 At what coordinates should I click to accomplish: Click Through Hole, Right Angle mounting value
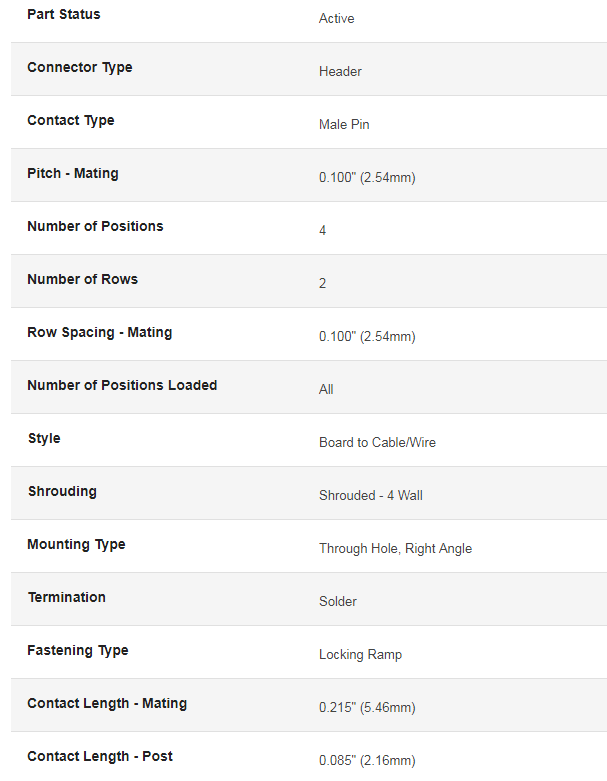pos(395,548)
